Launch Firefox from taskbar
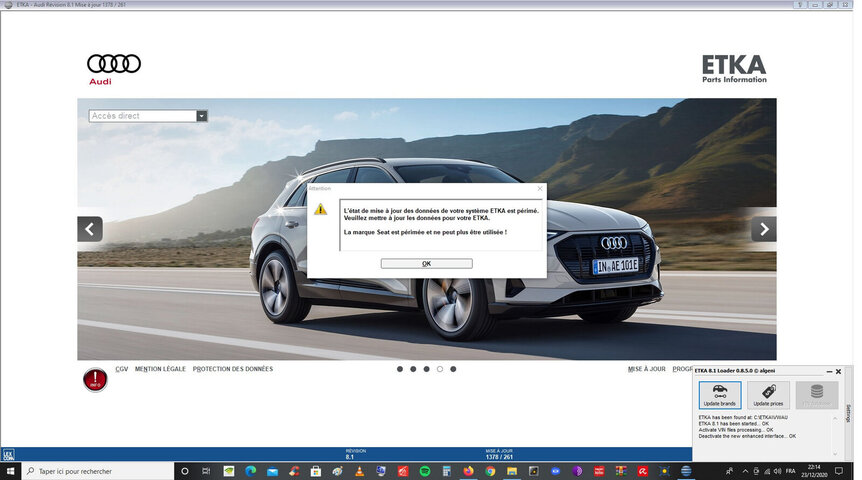This screenshot has height=480, width=862. pos(468,471)
